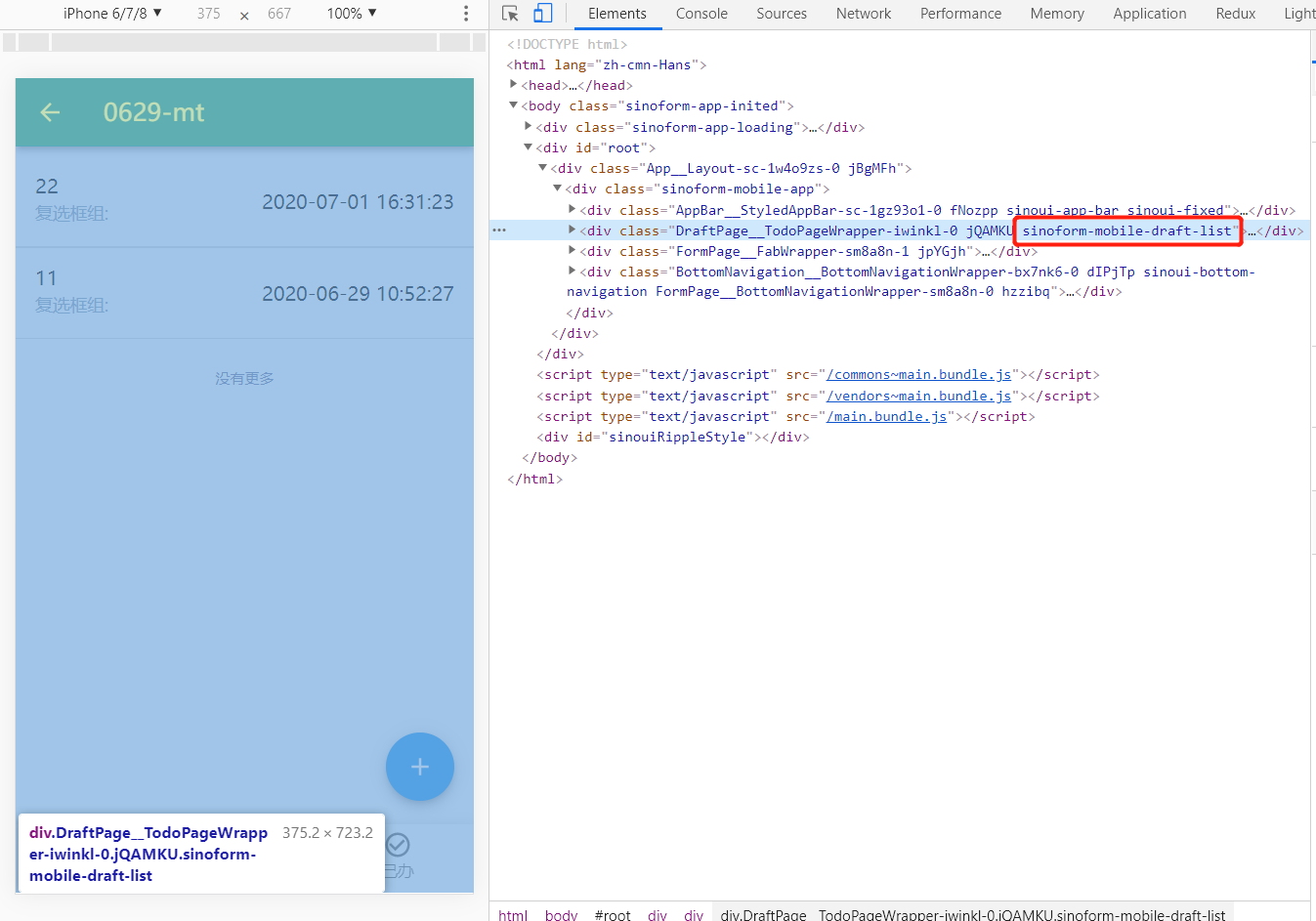Click the ellipsis beside the selected DOM row
The height and width of the screenshot is (921, 1316).
499,230
